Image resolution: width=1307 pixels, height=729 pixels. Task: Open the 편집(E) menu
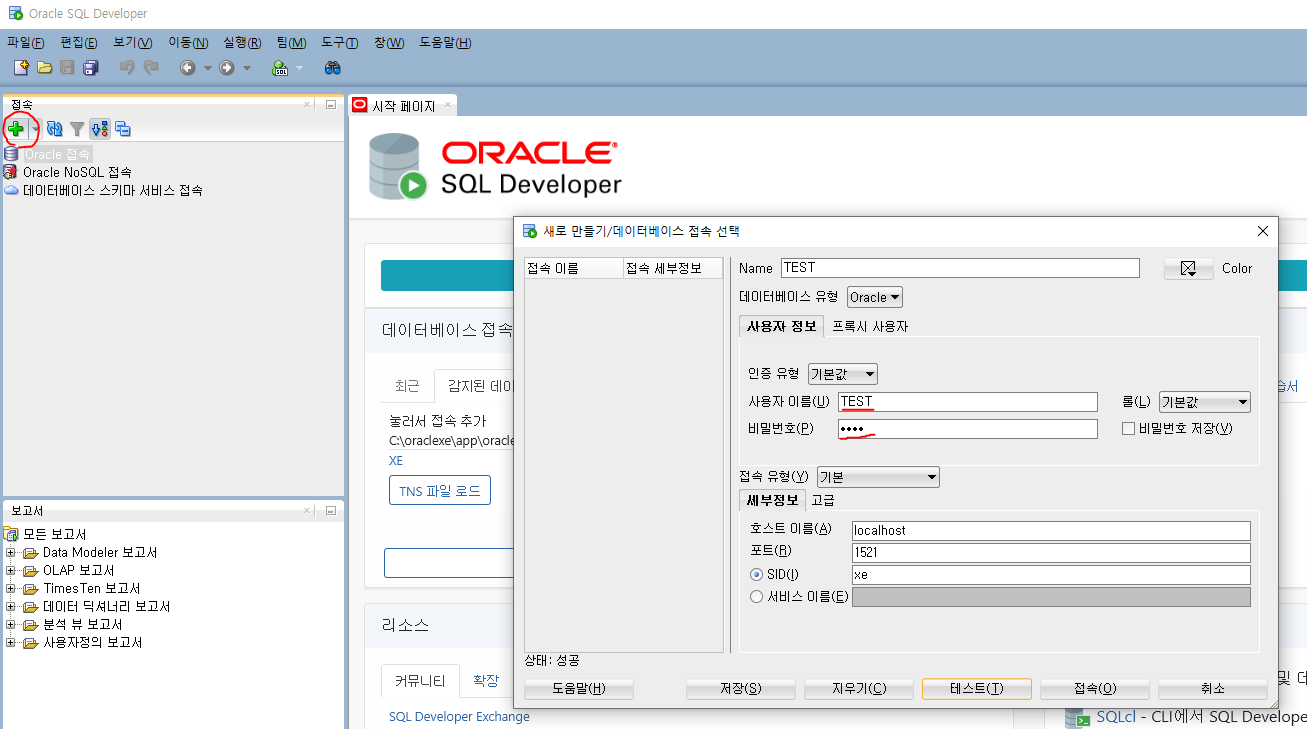tap(79, 42)
